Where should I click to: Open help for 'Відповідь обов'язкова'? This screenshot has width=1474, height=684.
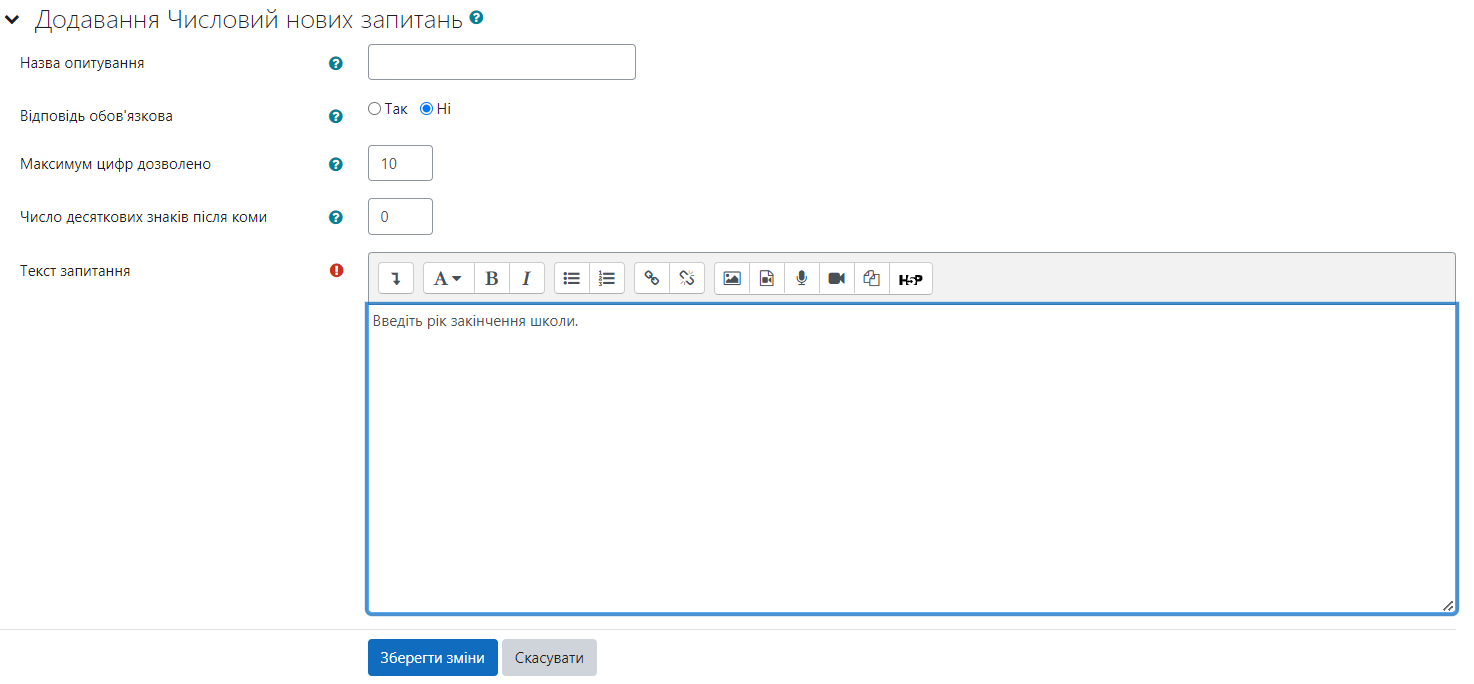point(336,116)
